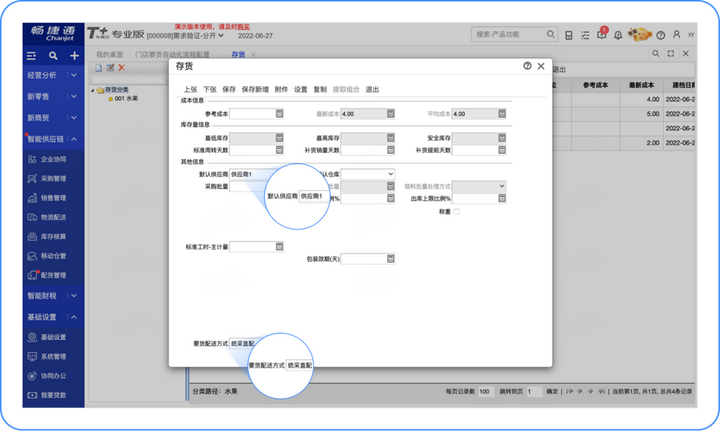Select the 001 水果 tree item
Screen dimensions: 720x431
pyautogui.click(x=126, y=99)
